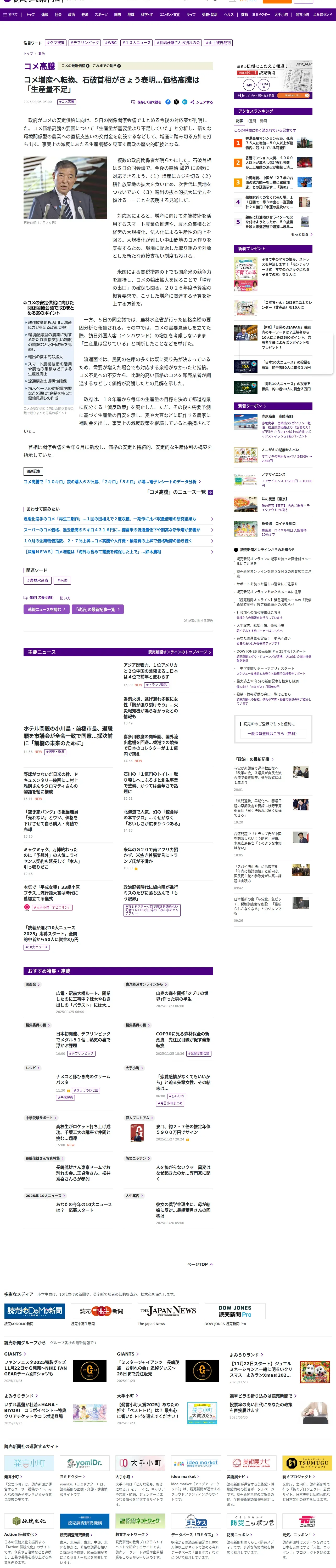
Task: Click 「政治」の最新記事一覧 button
Action: 98,609
